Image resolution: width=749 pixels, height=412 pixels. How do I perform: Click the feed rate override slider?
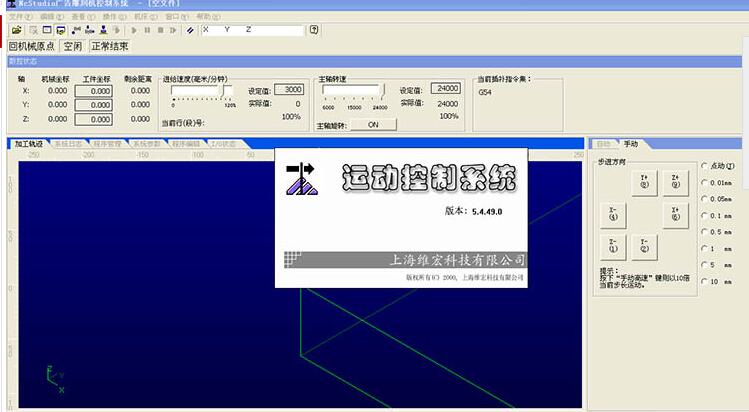pos(202,92)
